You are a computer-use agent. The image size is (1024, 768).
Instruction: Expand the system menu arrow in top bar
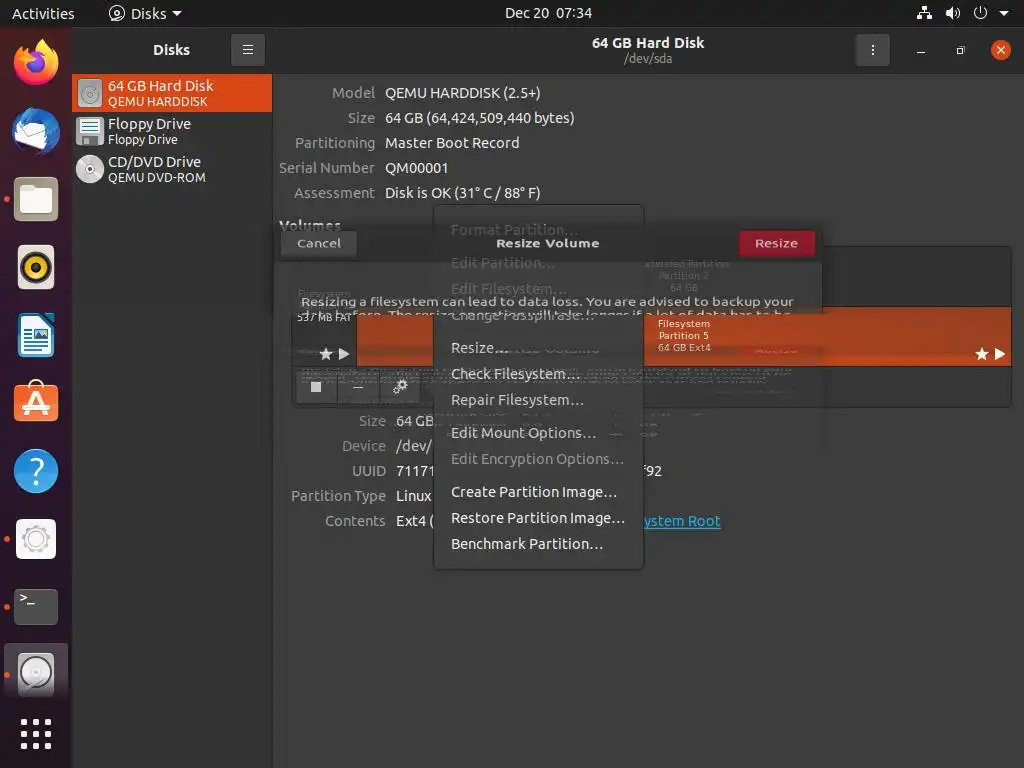click(x=1004, y=13)
